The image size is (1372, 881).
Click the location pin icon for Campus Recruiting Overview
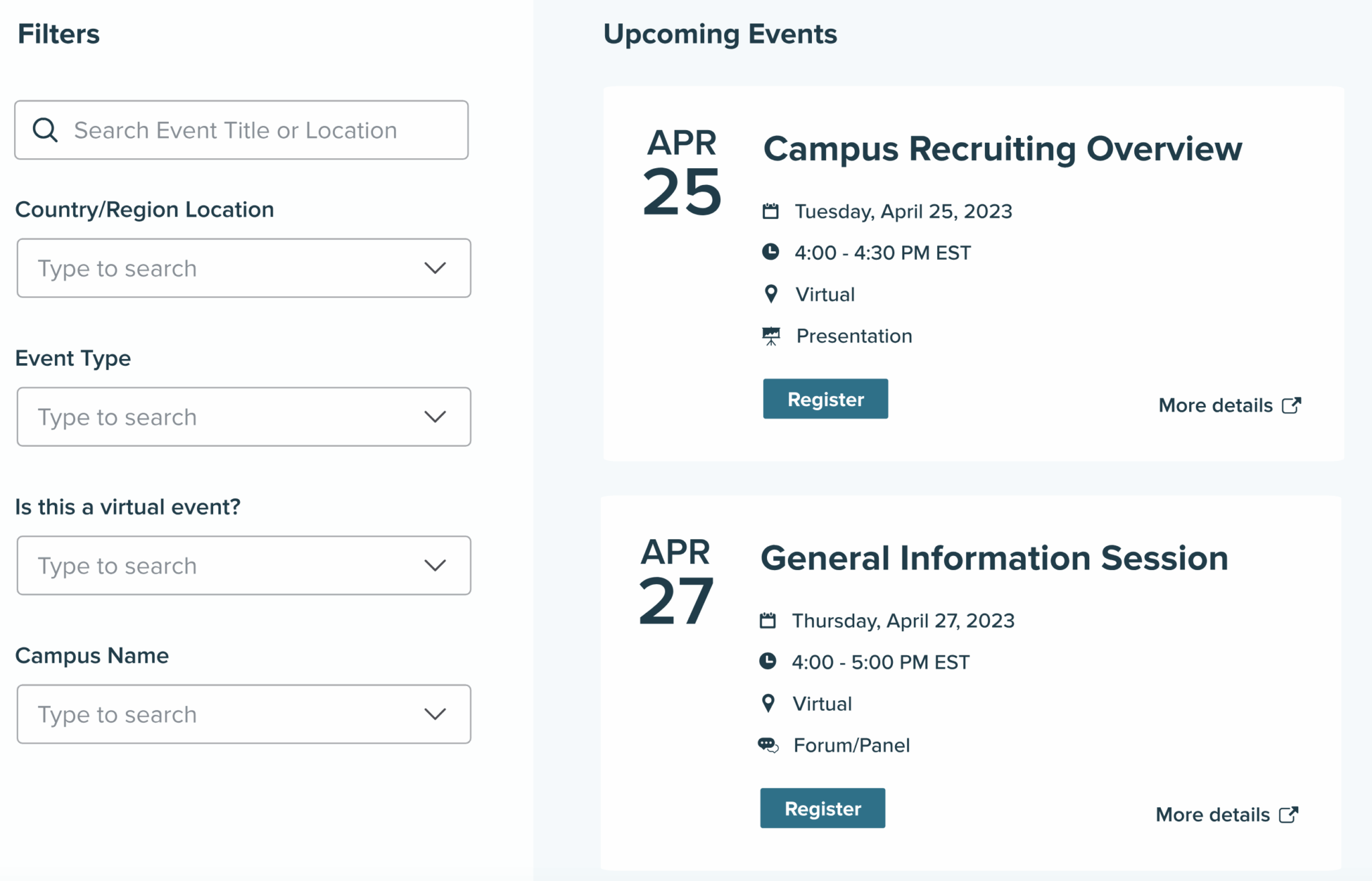point(770,294)
